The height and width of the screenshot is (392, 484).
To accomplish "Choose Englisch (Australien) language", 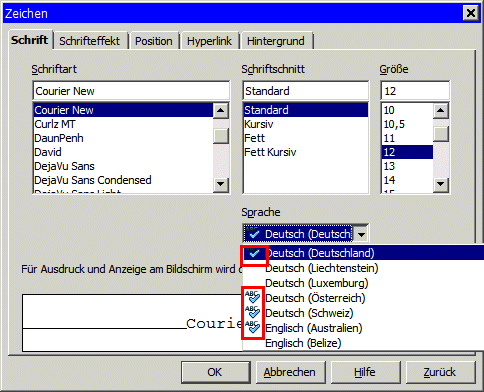I will coord(364,328).
